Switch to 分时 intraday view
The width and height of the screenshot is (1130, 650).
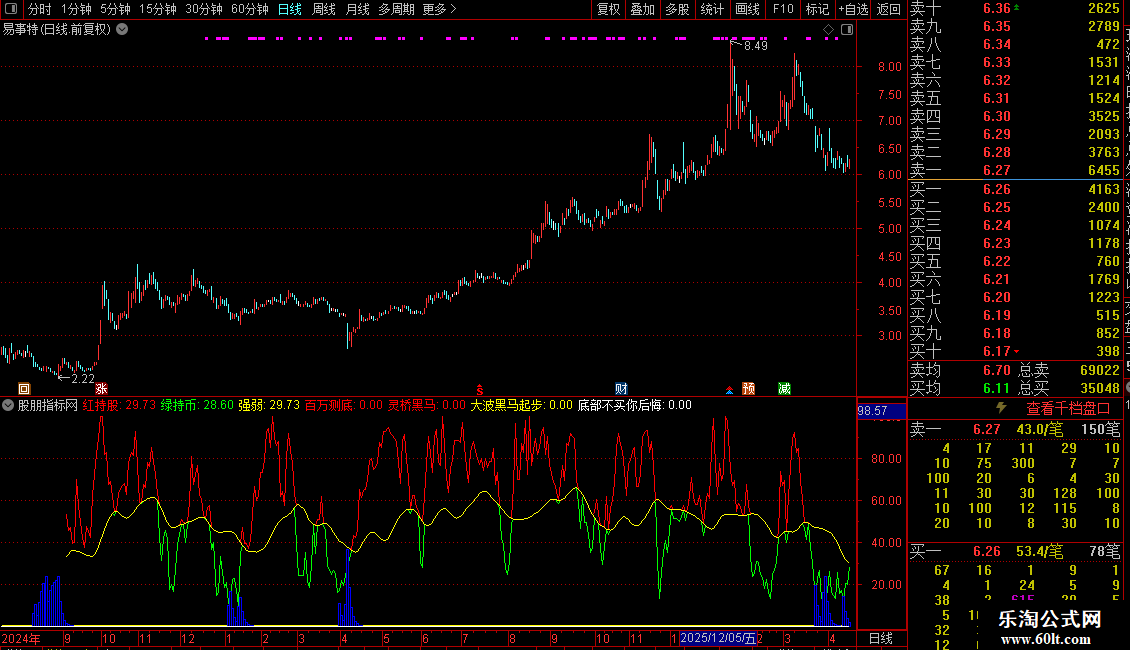tap(40, 9)
